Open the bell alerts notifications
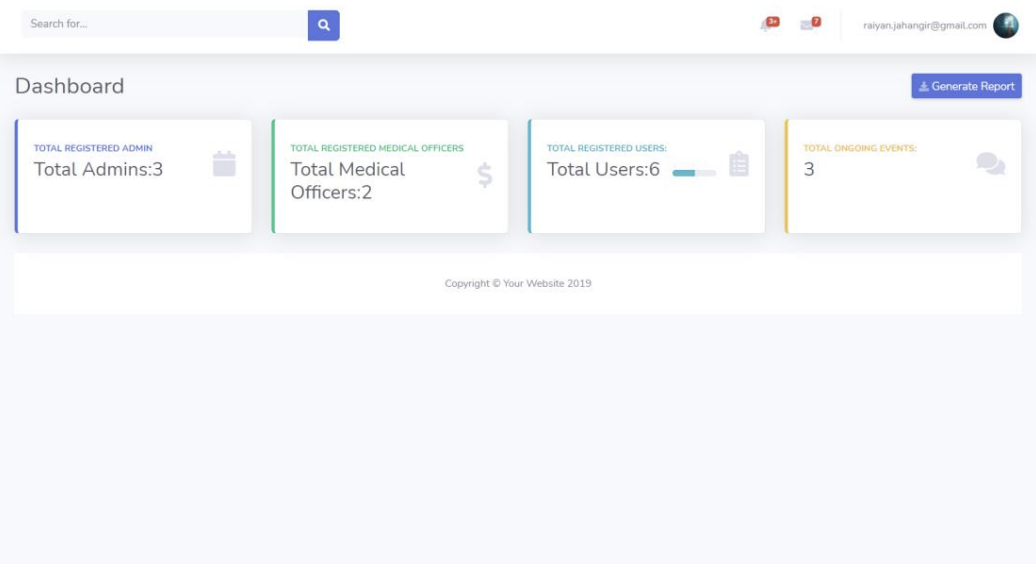This screenshot has height=564, width=1036. pos(767,25)
